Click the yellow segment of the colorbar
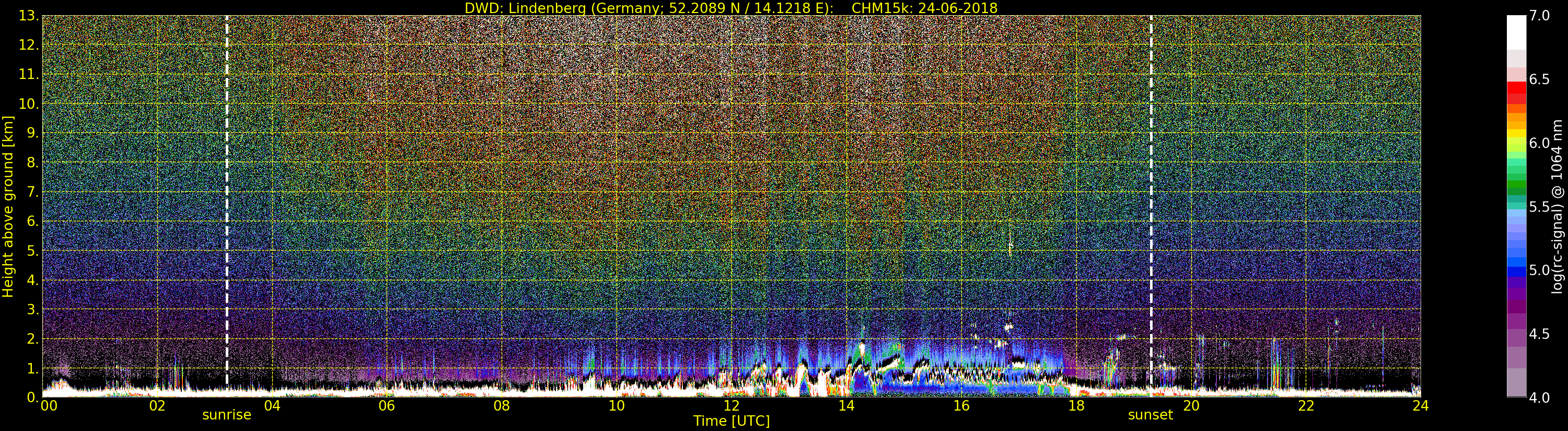This screenshot has height=431, width=1568. click(x=1516, y=133)
